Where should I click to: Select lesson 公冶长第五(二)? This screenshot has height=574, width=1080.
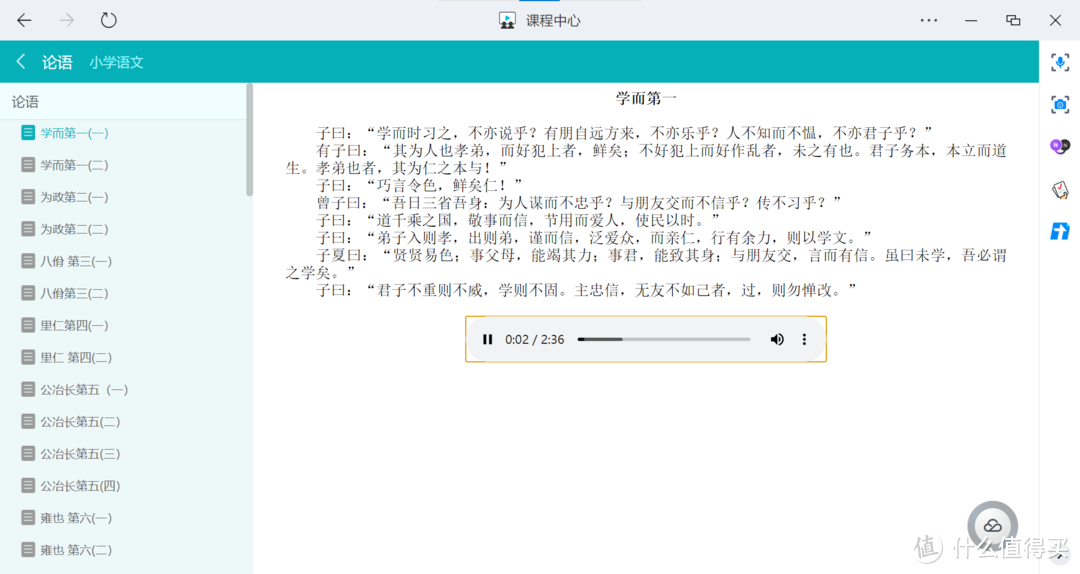(x=80, y=421)
